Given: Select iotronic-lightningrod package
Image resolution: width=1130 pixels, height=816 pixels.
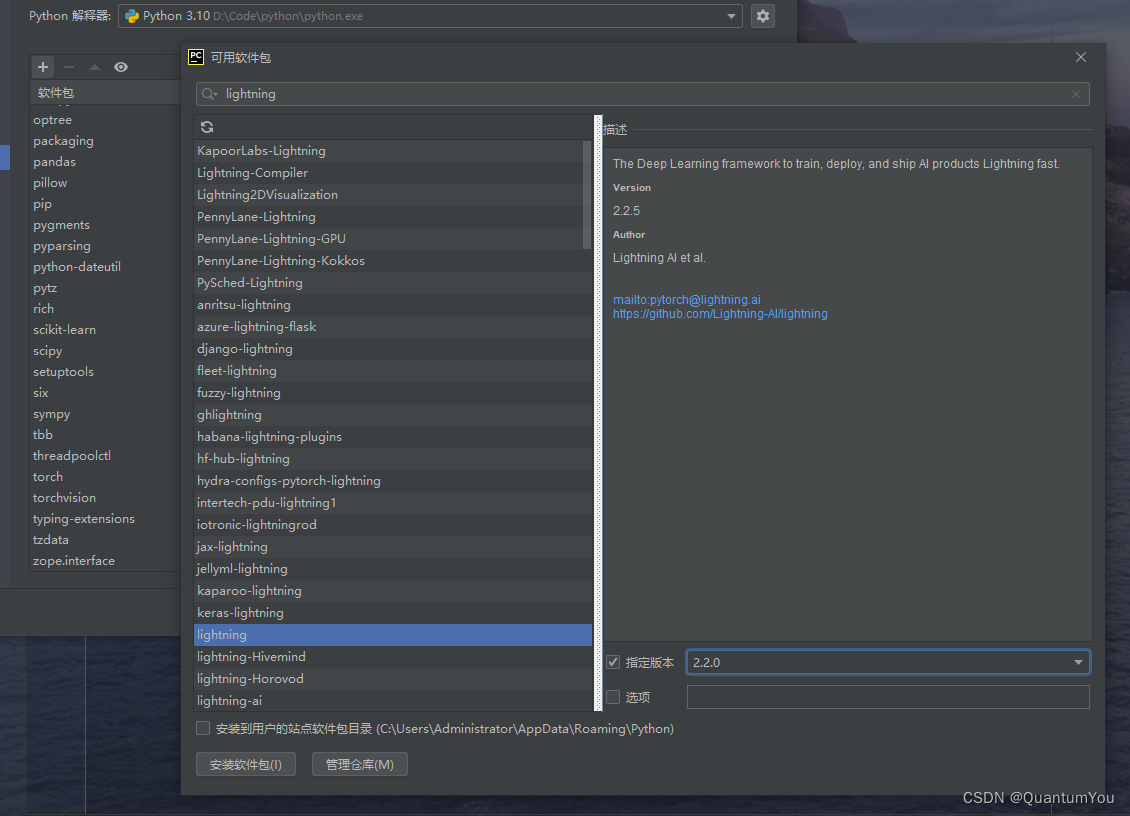Looking at the screenshot, I should (393, 524).
